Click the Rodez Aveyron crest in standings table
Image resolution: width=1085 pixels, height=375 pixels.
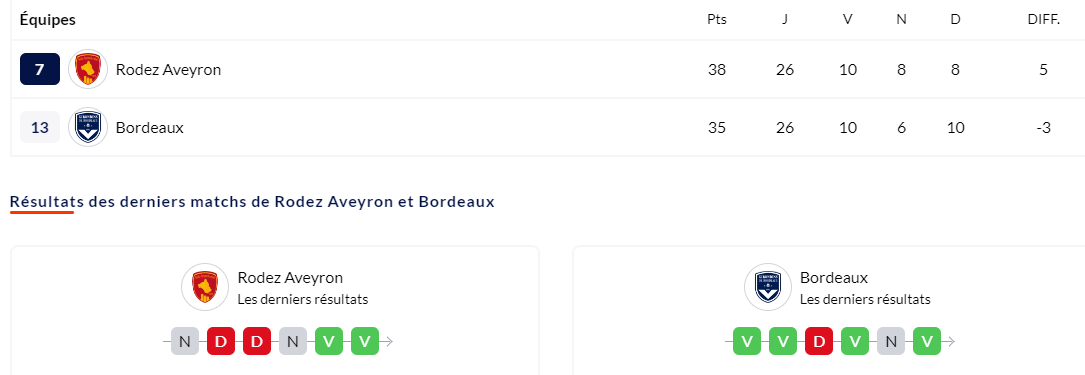coord(88,69)
